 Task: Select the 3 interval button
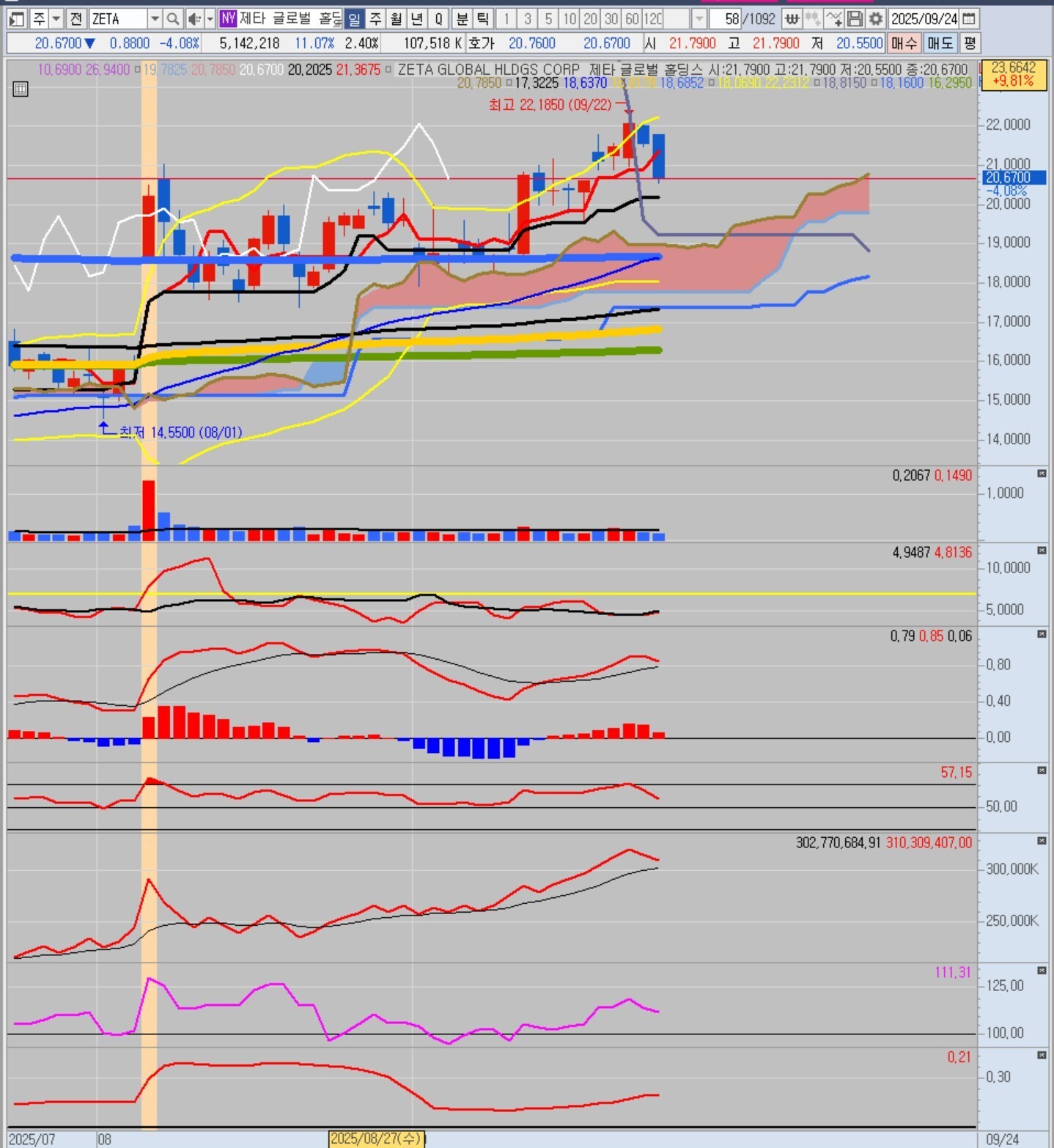(527, 18)
